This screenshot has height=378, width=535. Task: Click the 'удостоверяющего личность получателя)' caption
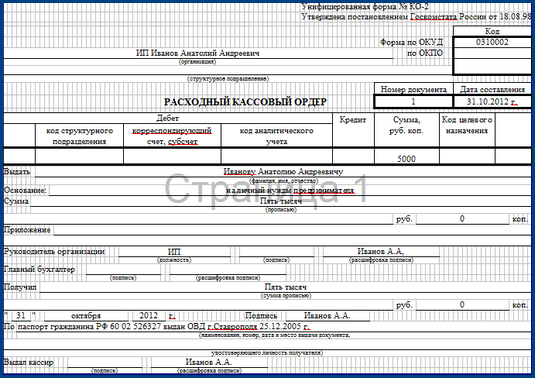point(266,353)
